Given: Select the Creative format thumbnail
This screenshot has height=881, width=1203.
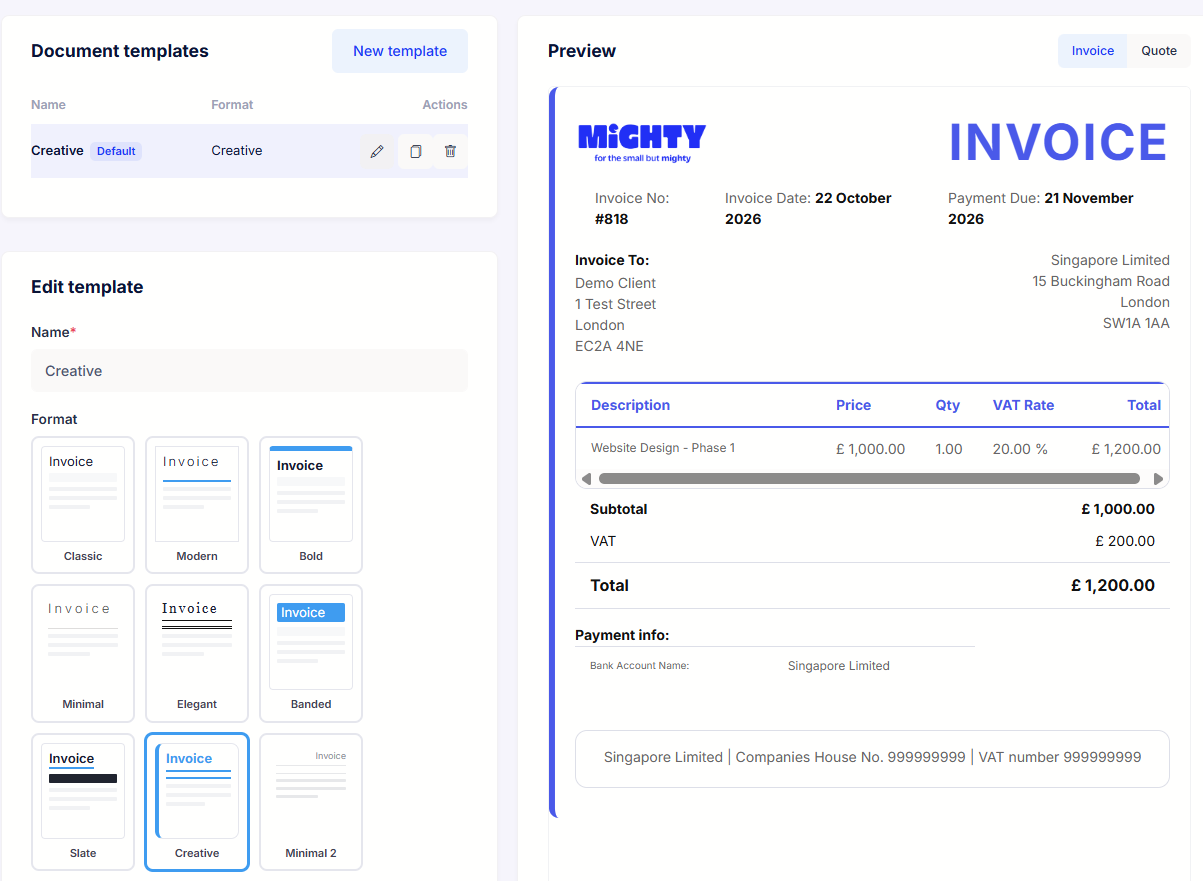Looking at the screenshot, I should click(197, 802).
